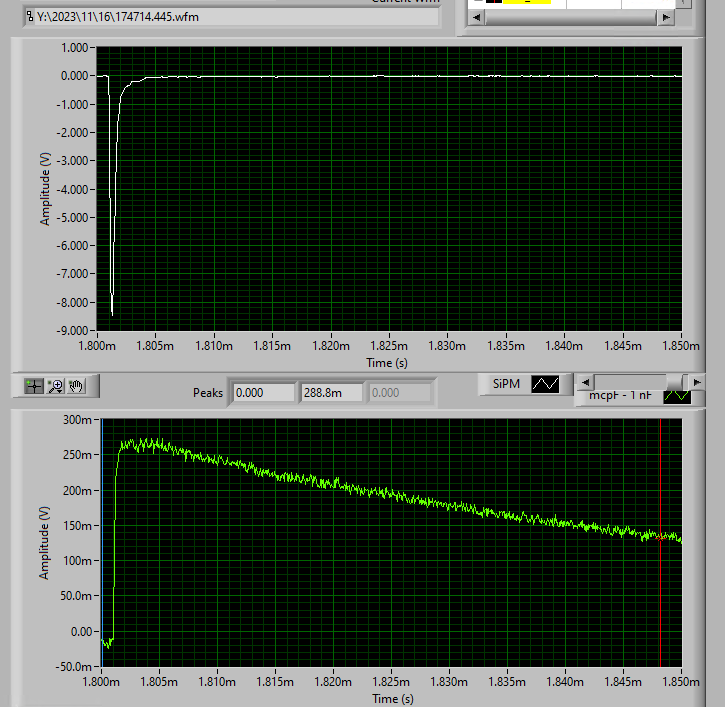Click the lower graph's Amplitude (V) axis label
The height and width of the screenshot is (707, 725).
[44, 543]
